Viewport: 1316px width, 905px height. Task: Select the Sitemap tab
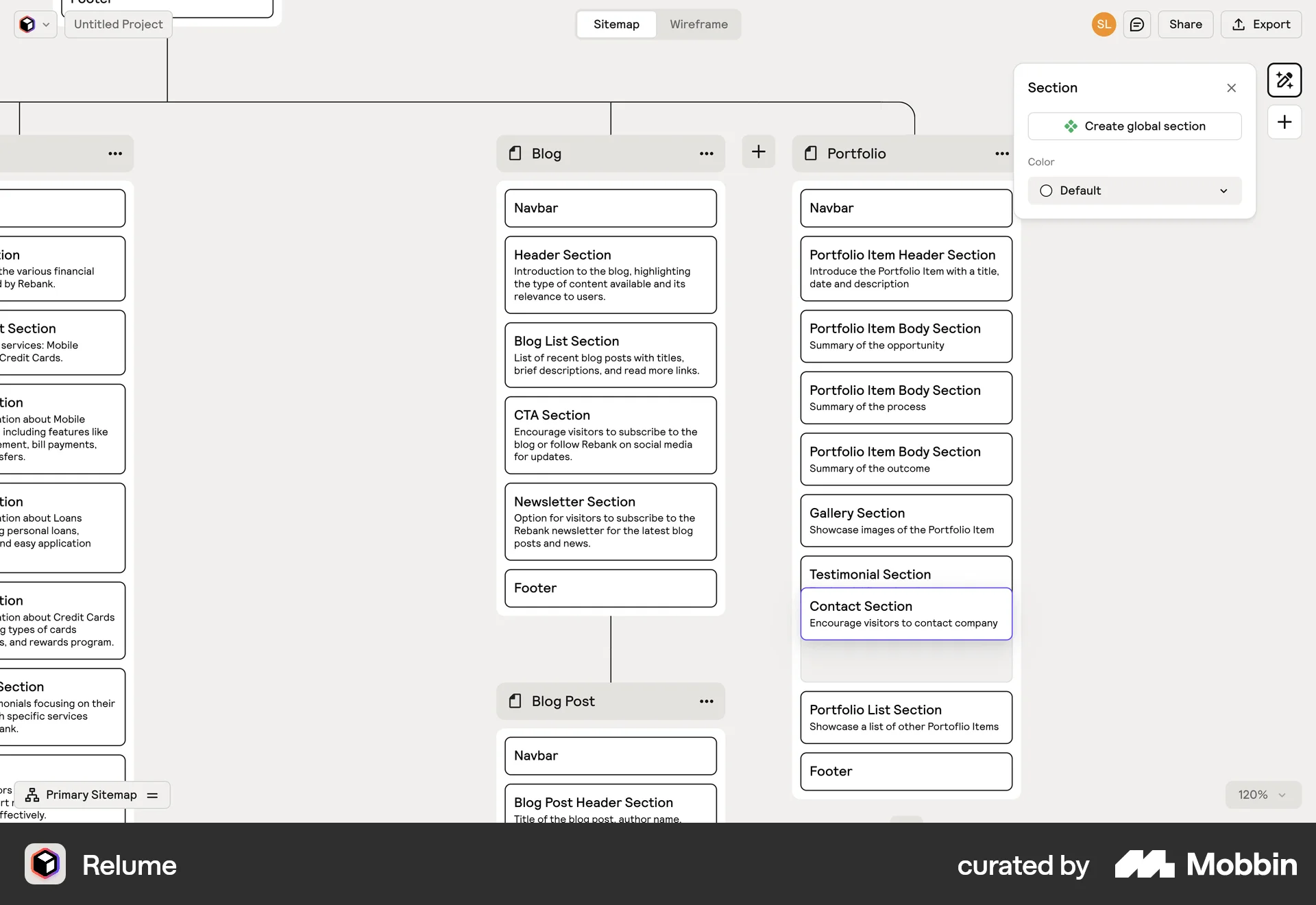[x=616, y=24]
